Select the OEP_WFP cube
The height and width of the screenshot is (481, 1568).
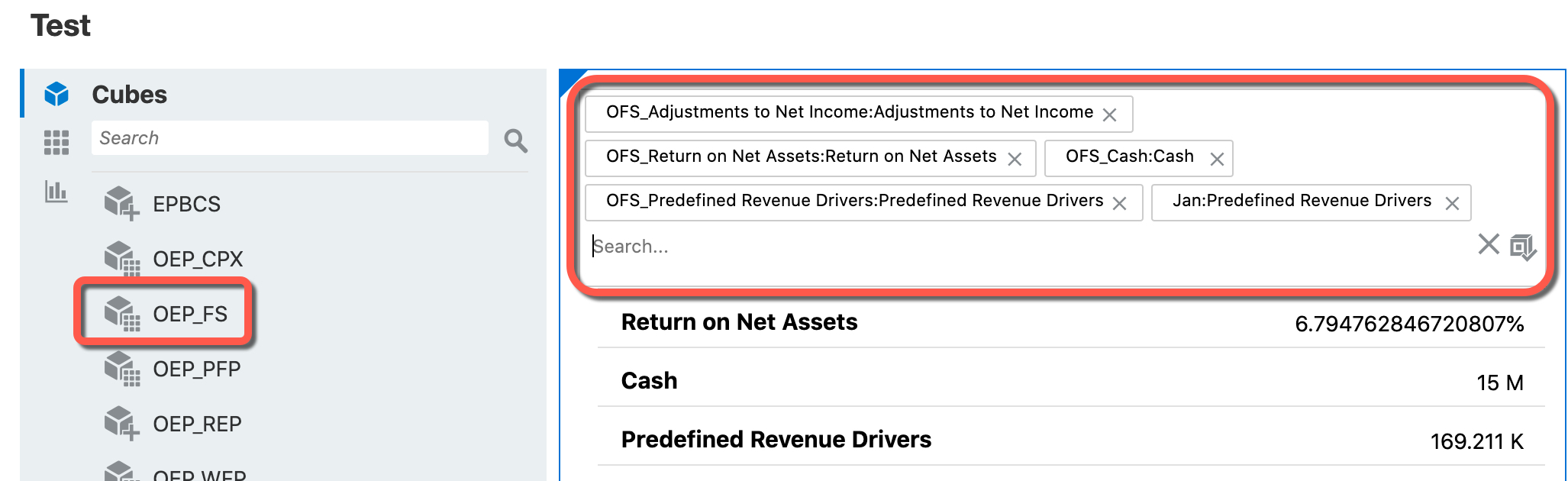click(200, 473)
